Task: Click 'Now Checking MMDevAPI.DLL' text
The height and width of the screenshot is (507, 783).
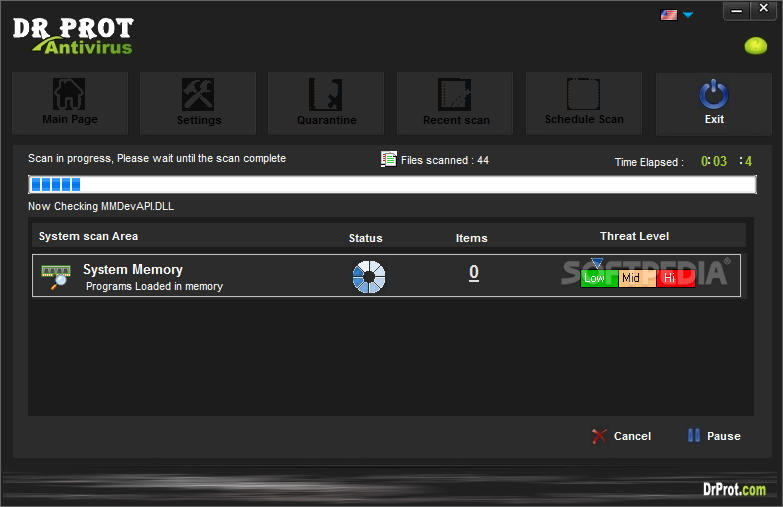Action: (101, 206)
